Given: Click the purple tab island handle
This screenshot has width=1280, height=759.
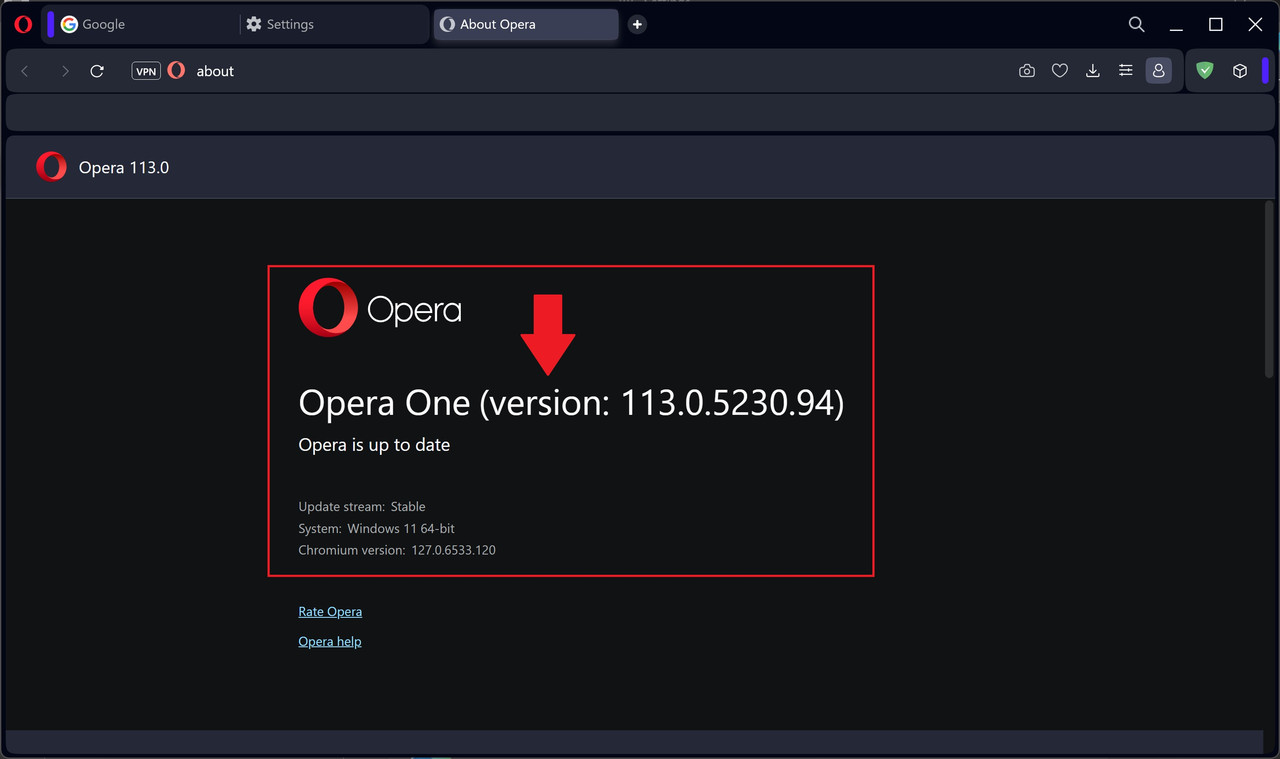Looking at the screenshot, I should pyautogui.click(x=50, y=24).
